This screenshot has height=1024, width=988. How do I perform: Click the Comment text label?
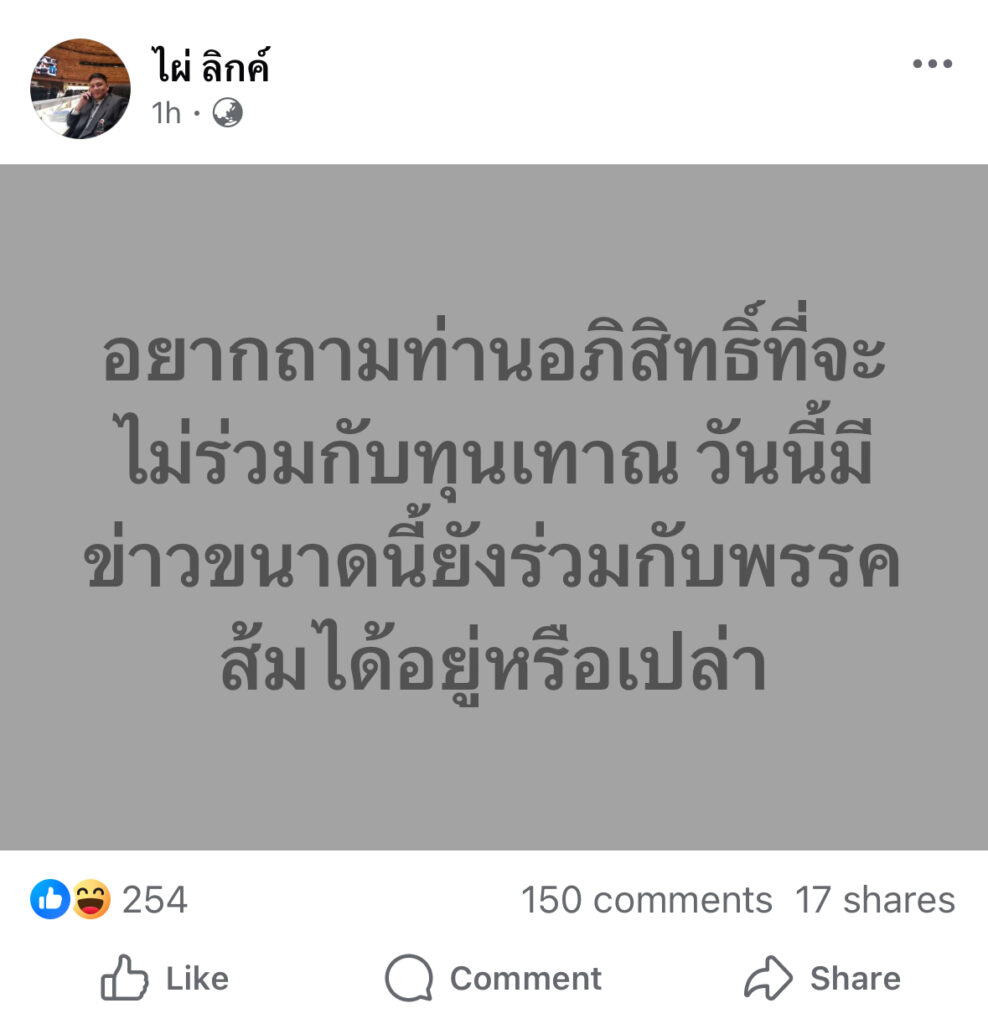pyautogui.click(x=526, y=978)
